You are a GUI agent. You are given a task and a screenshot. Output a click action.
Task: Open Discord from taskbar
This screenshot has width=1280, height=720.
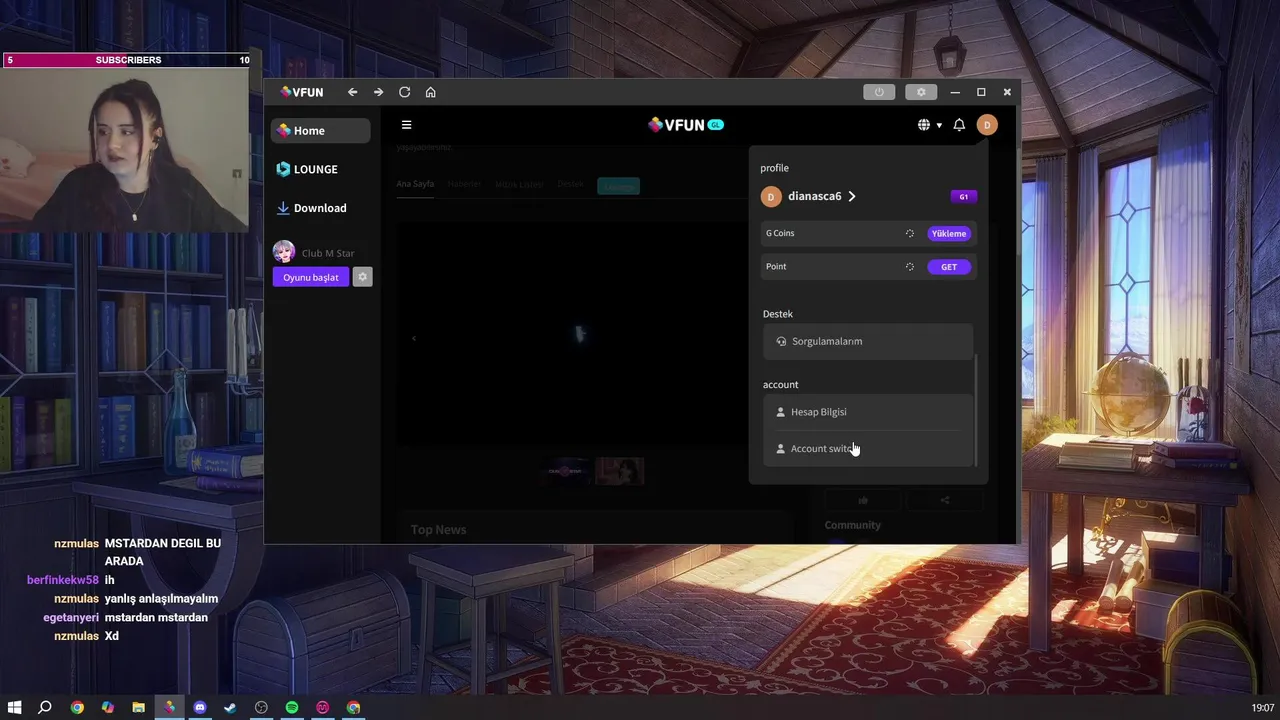(x=200, y=707)
